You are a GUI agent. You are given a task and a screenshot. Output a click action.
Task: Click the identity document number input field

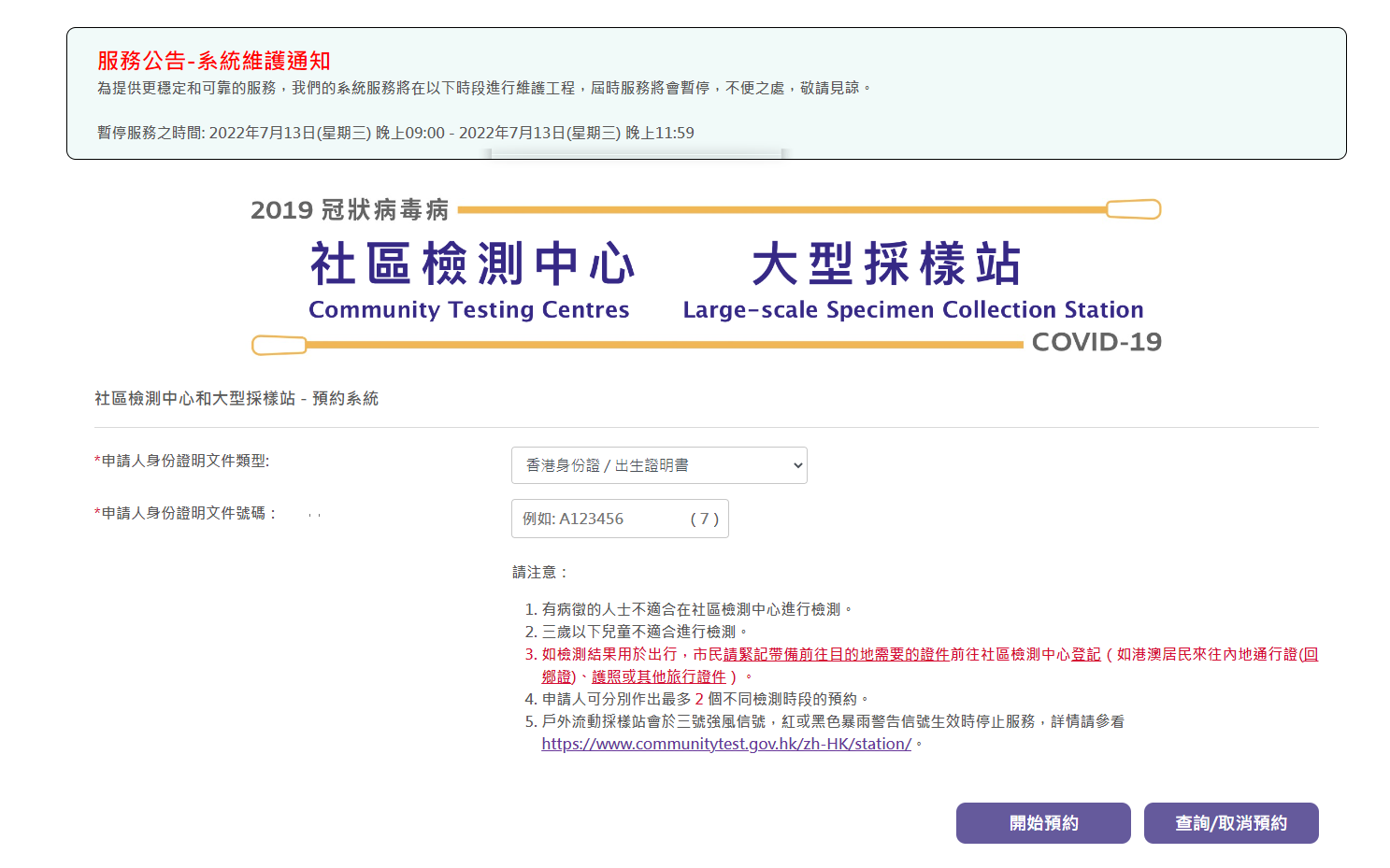pos(620,519)
